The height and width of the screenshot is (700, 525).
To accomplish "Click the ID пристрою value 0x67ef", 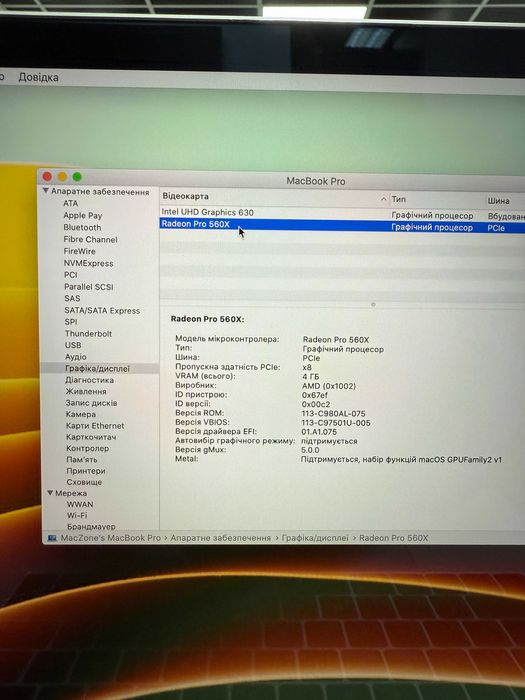I will 315,395.
